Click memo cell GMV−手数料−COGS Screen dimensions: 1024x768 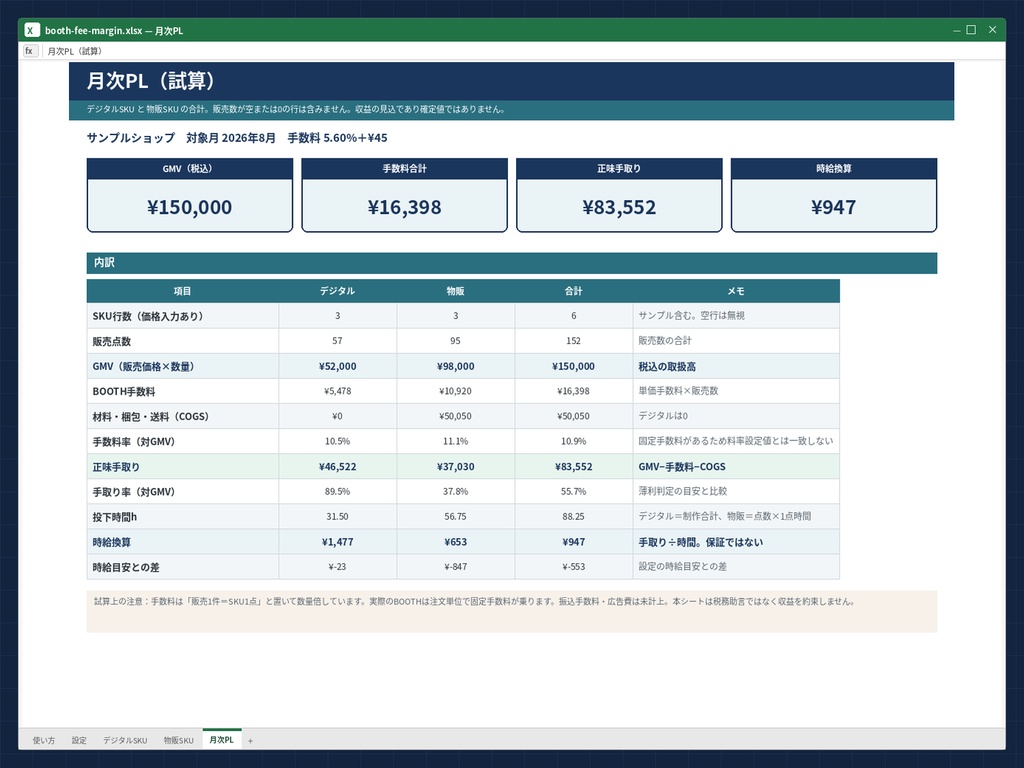pos(736,467)
